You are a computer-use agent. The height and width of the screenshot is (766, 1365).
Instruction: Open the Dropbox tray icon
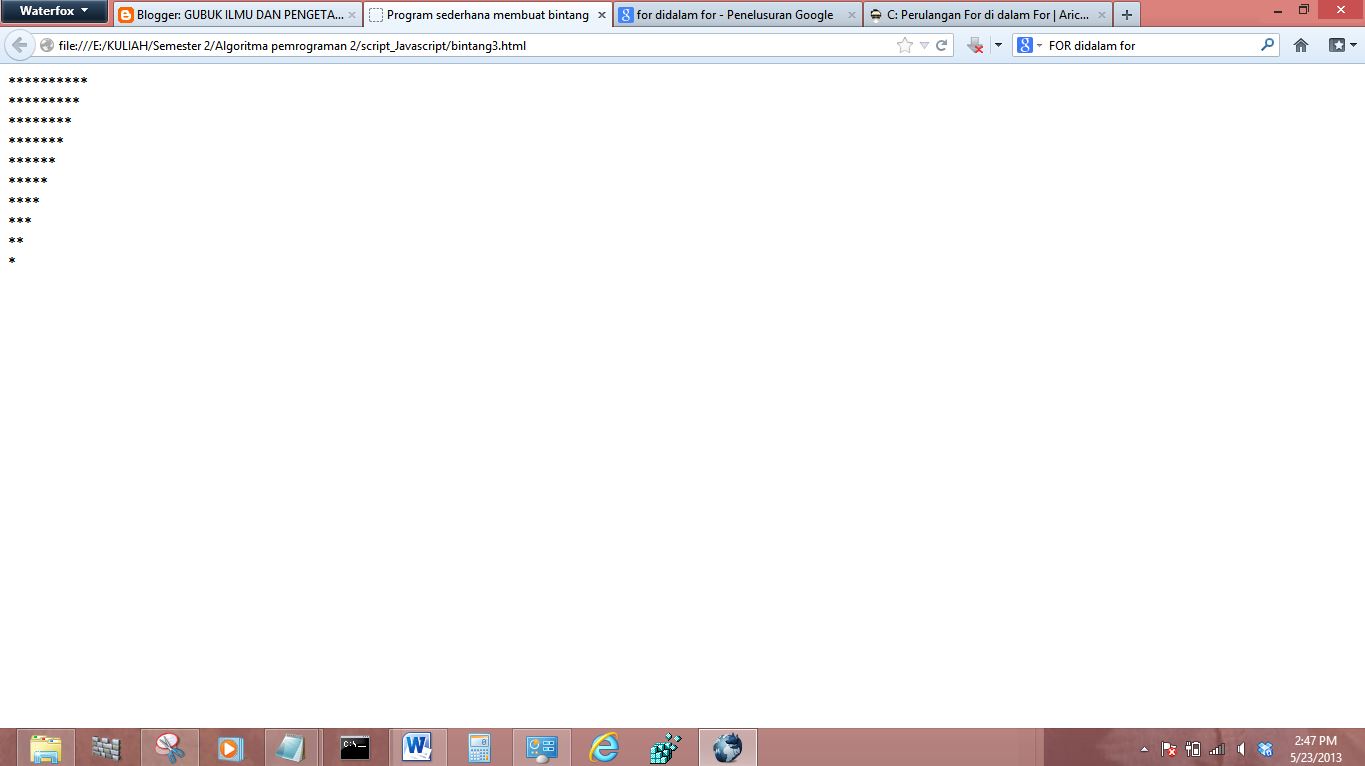point(1265,749)
